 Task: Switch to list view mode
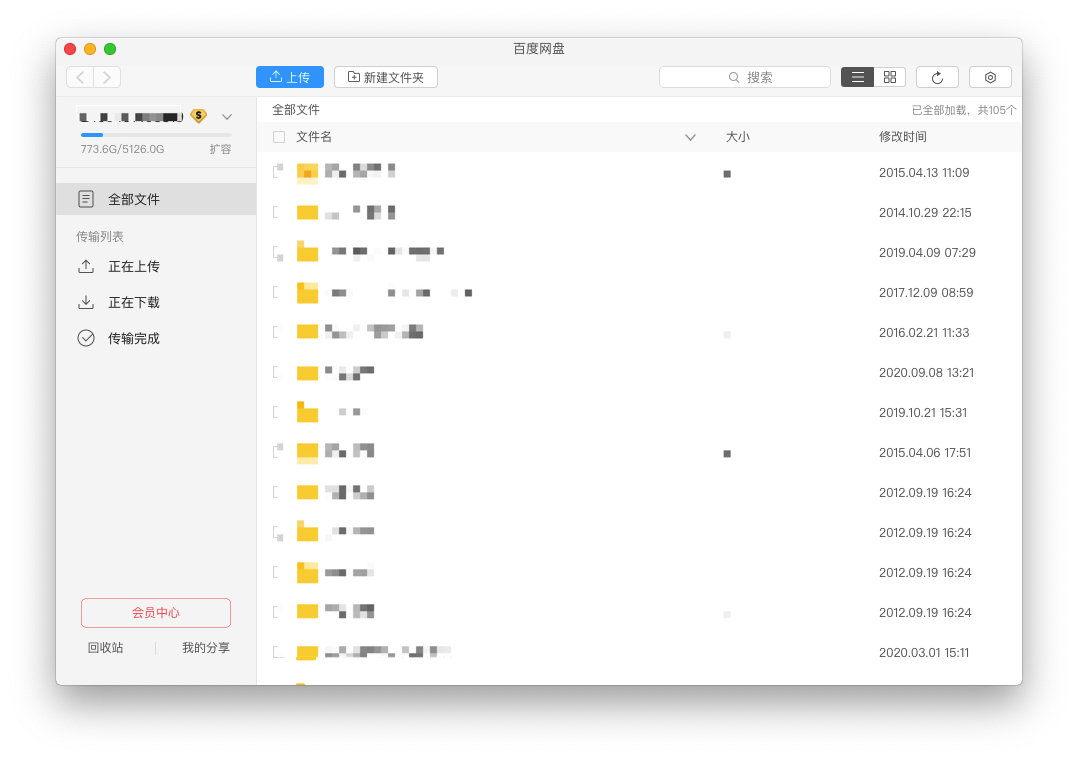(857, 77)
